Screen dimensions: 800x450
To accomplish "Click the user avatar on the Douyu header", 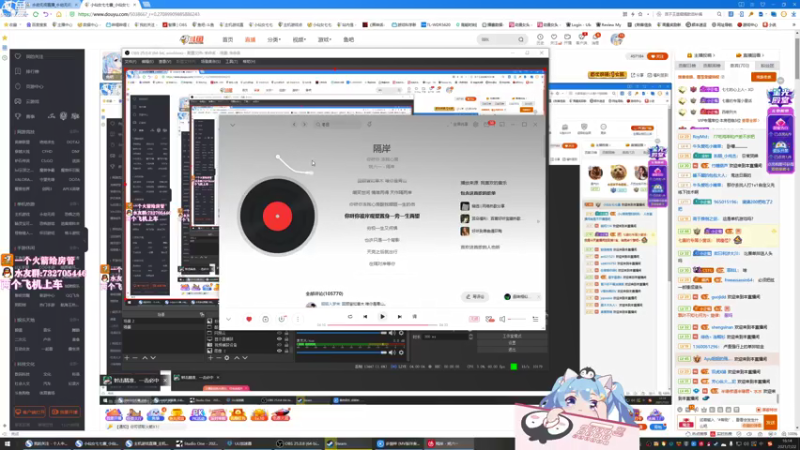I will click(617, 39).
